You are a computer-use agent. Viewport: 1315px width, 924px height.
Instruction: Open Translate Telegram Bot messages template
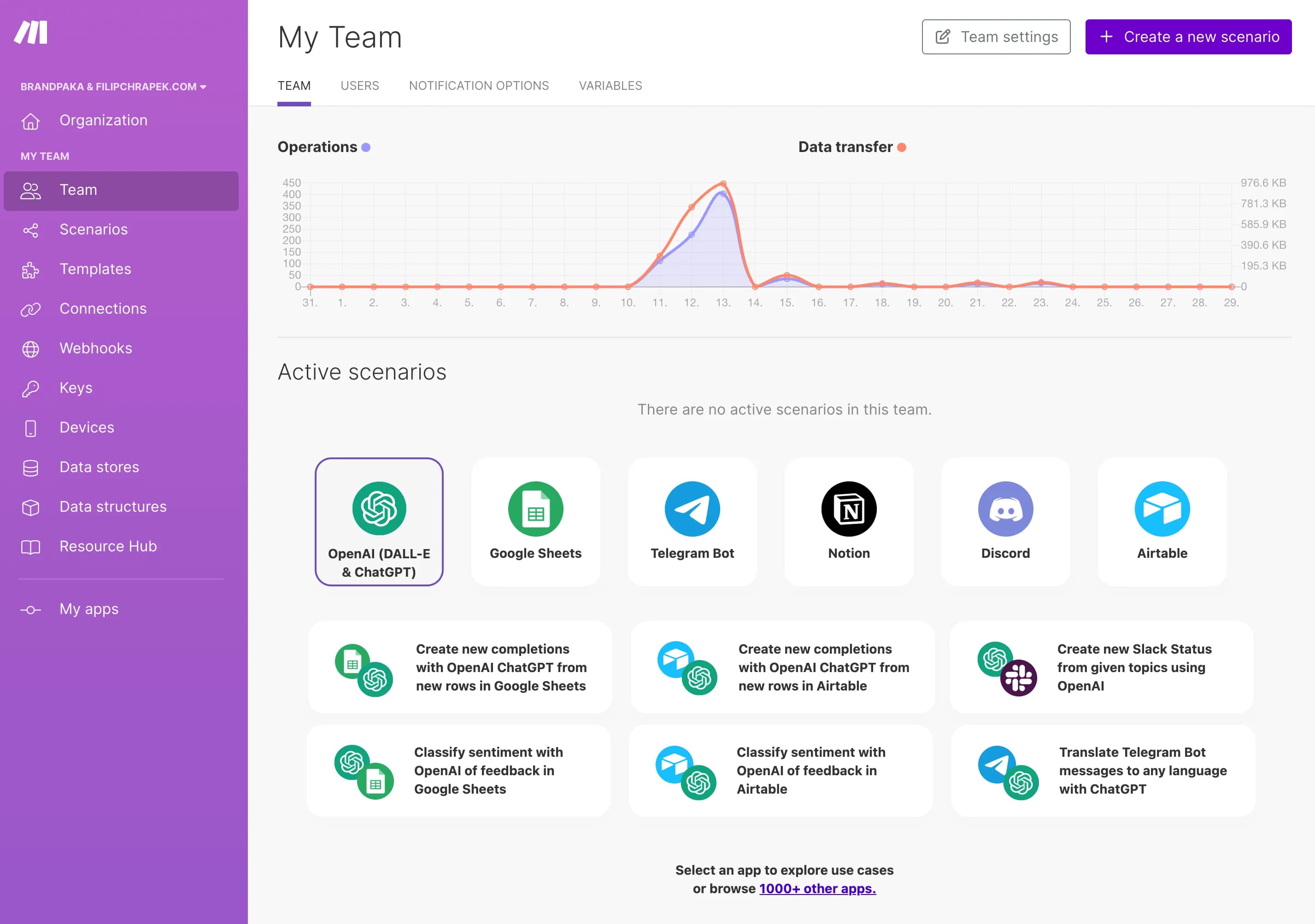1103,771
